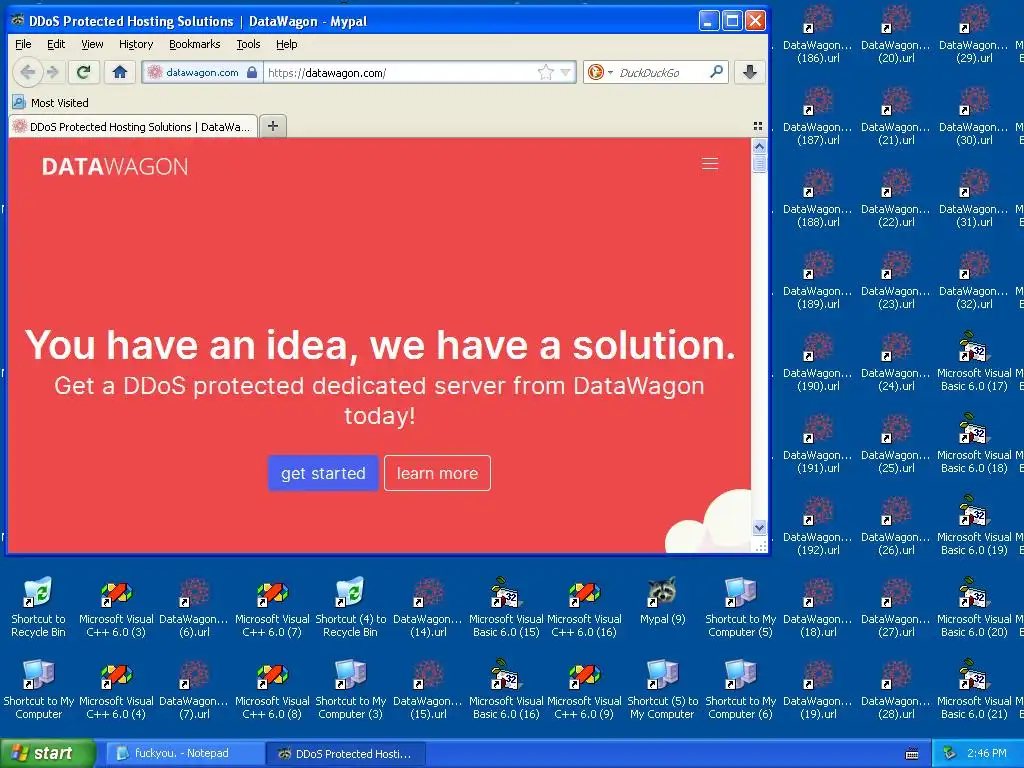Select Shortcut to My Computer (5) icon
Viewport: 1024px width, 768px height.
(x=741, y=607)
